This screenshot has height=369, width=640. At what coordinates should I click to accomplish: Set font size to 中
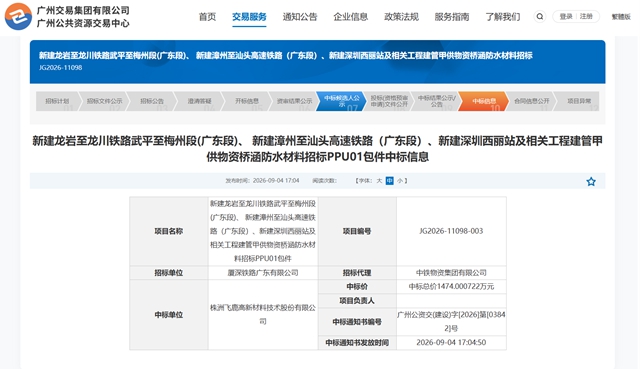pyautogui.click(x=390, y=181)
